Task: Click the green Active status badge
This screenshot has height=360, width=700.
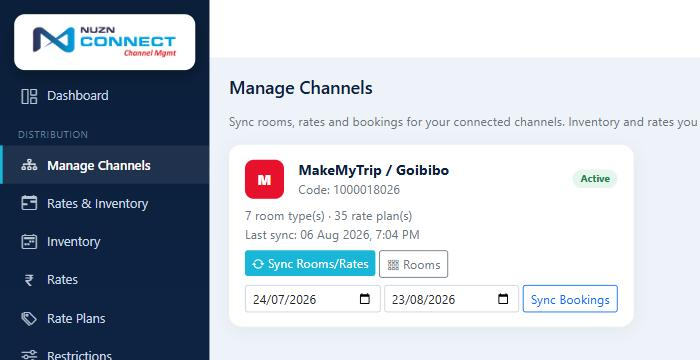Action: 595,179
